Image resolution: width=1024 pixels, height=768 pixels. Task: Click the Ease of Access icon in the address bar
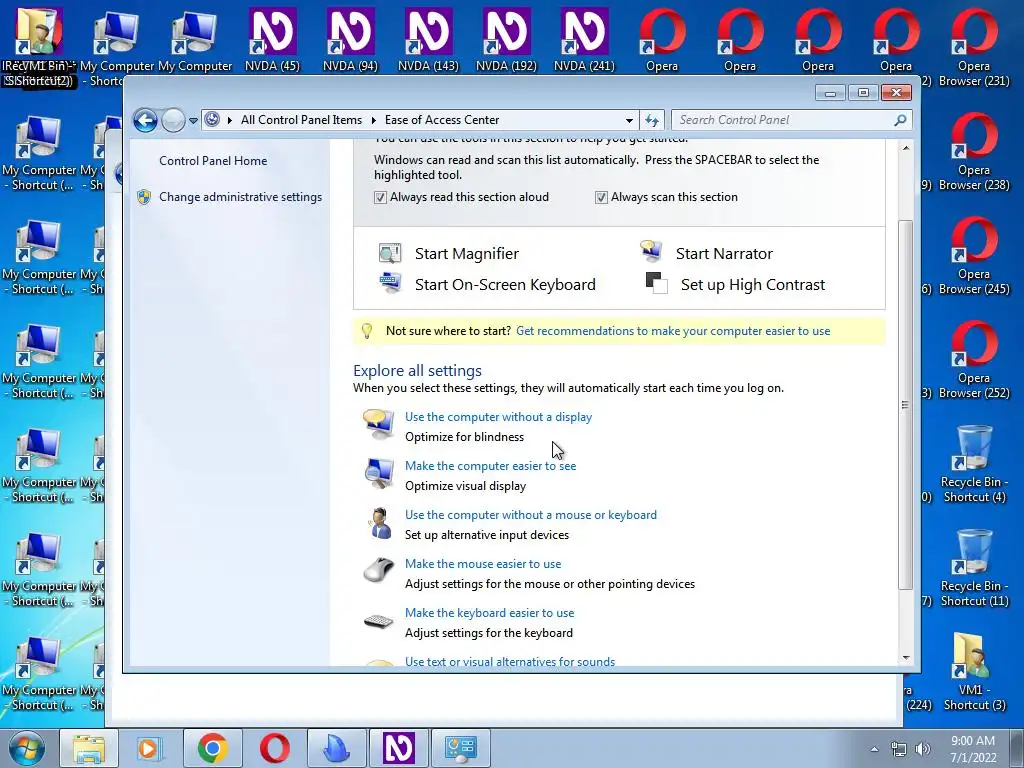[x=212, y=120]
